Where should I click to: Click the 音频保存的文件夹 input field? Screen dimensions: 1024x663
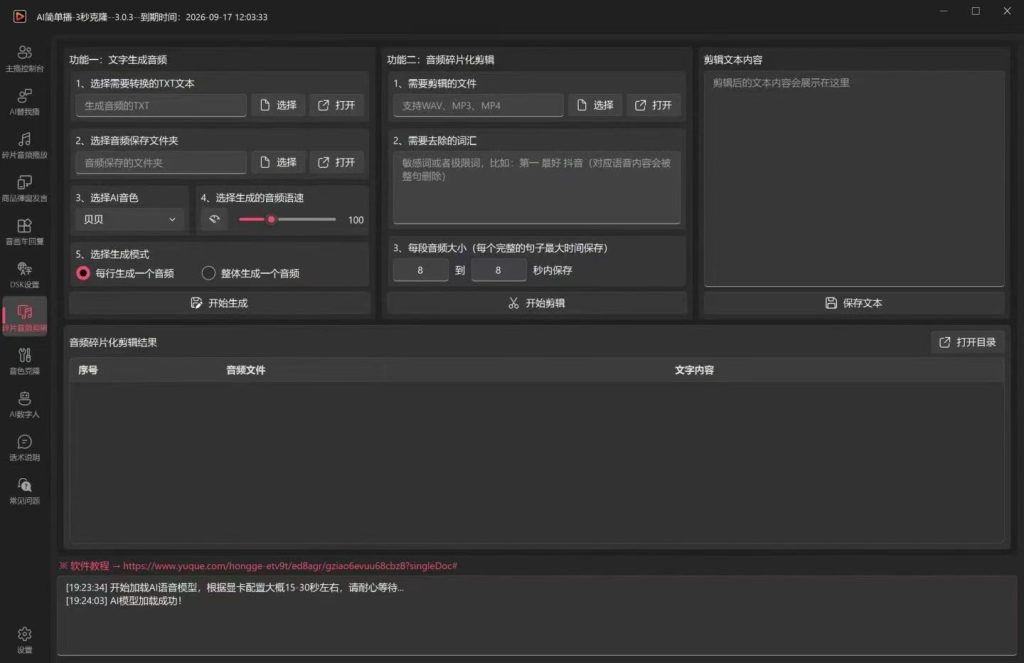click(161, 162)
